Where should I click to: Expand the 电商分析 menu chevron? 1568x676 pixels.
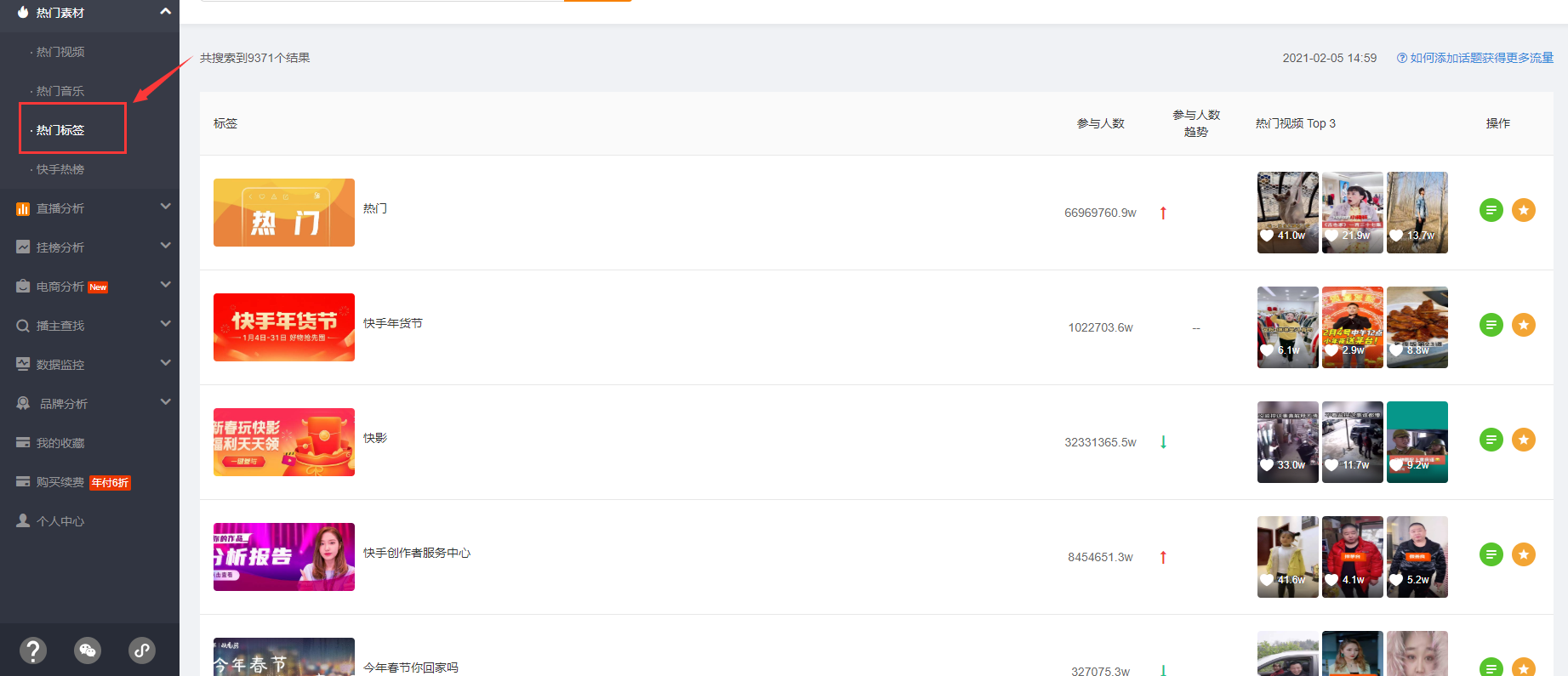(165, 285)
